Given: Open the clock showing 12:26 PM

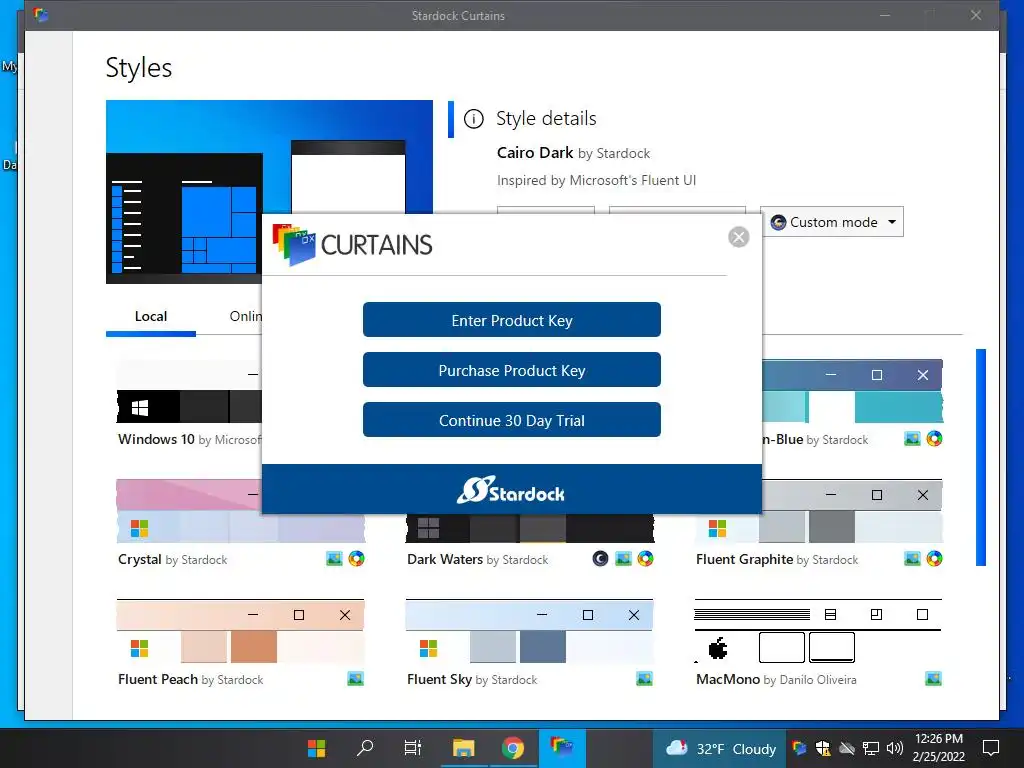Looking at the screenshot, I should (938, 748).
